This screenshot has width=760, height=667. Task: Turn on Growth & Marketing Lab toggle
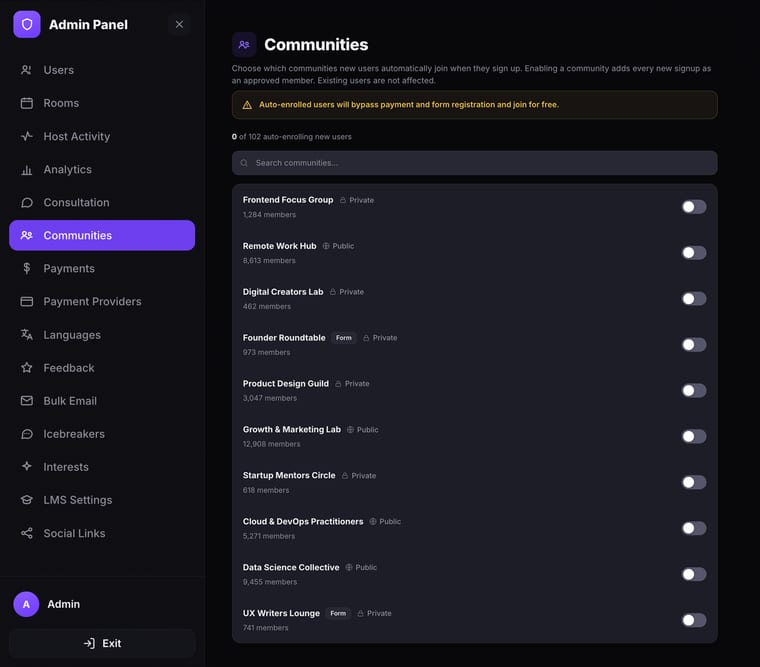point(694,436)
